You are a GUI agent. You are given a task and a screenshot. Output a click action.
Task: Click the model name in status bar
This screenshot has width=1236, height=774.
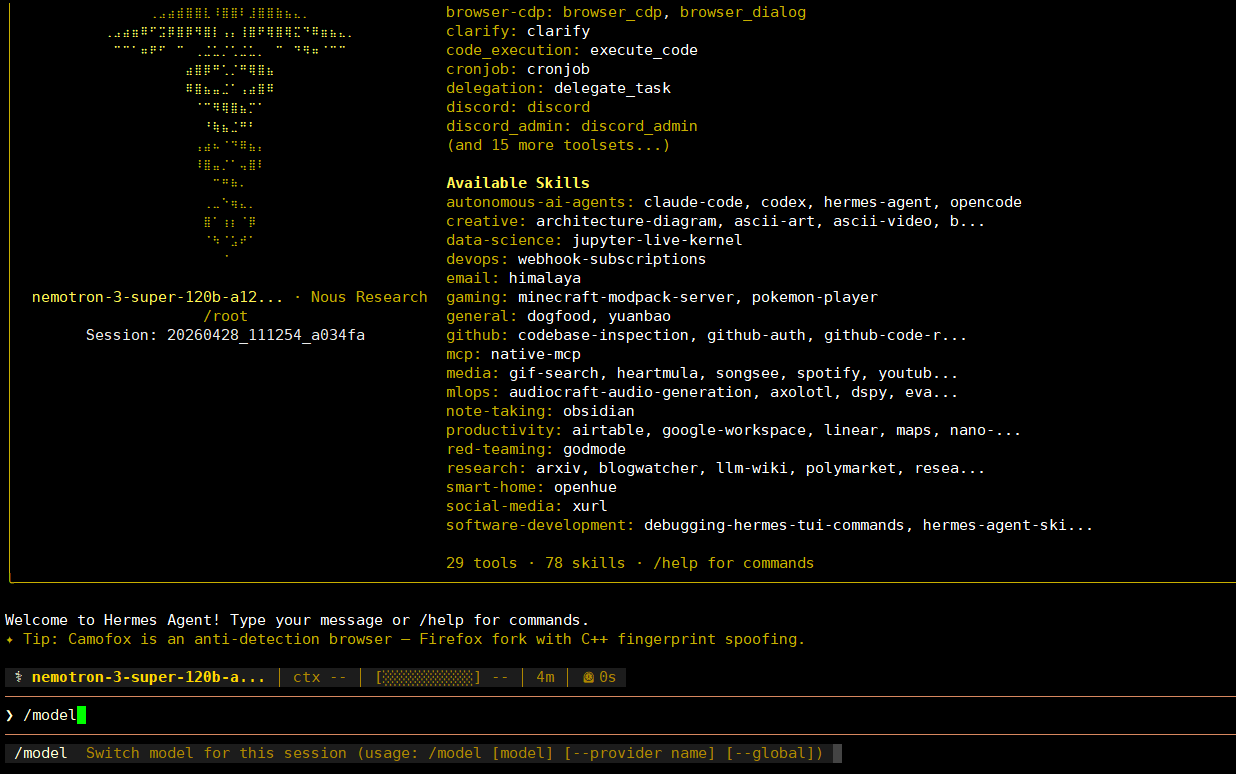[148, 677]
